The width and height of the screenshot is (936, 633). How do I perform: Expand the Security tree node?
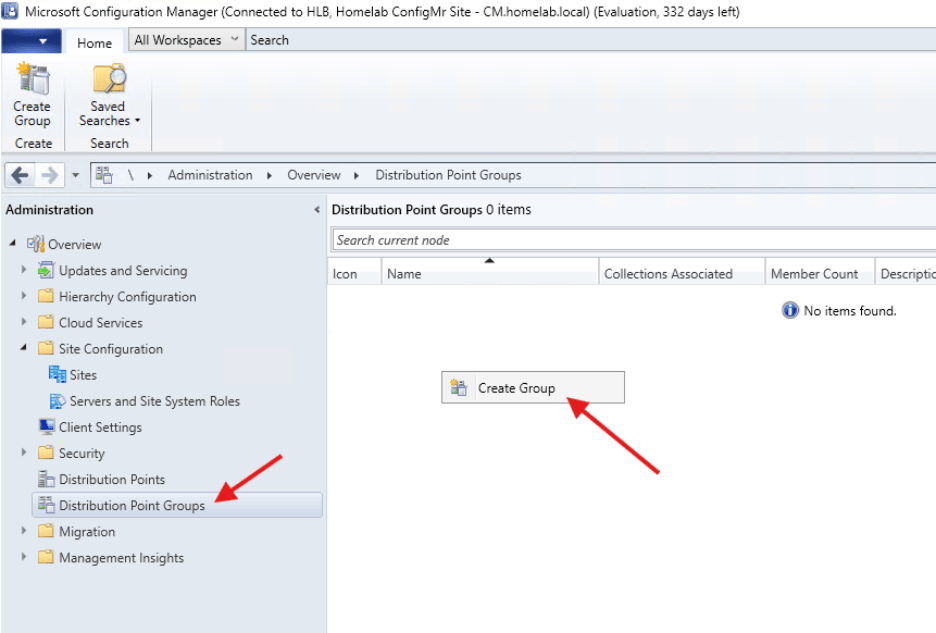click(x=24, y=453)
